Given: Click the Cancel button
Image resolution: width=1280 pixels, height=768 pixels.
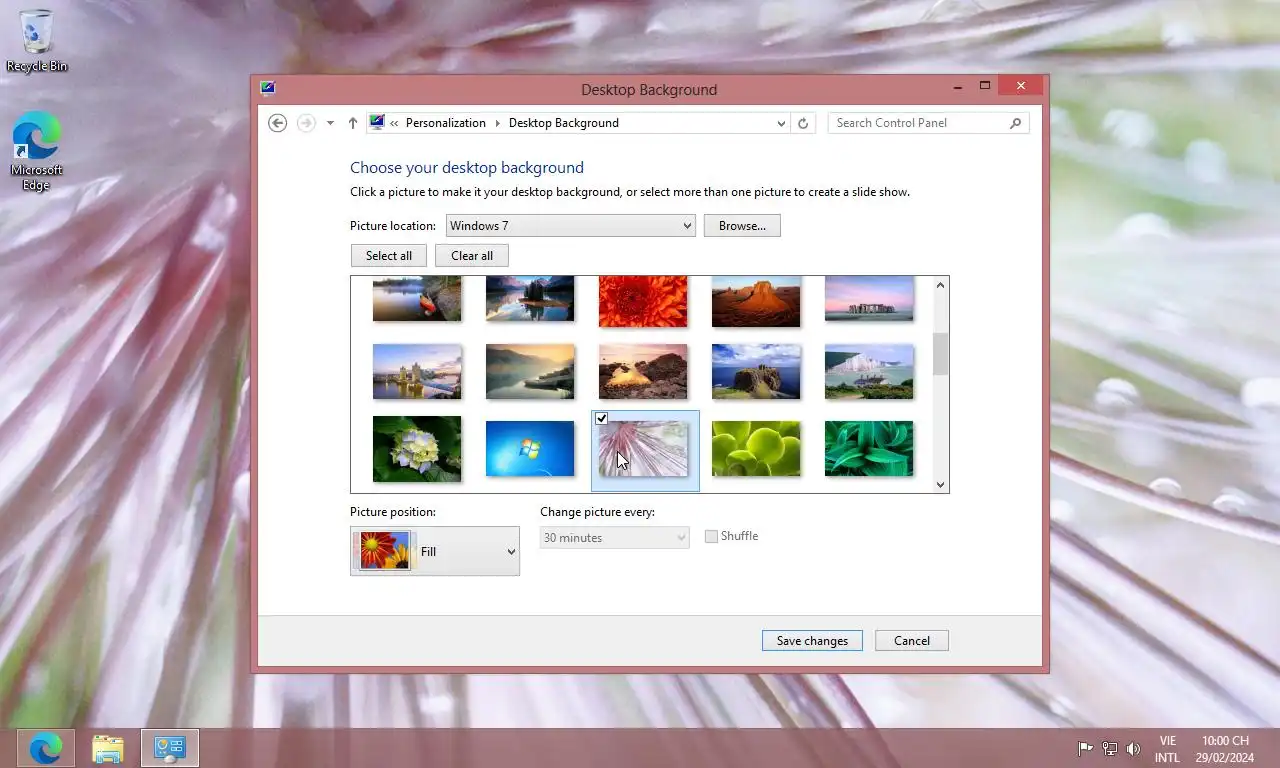Looking at the screenshot, I should [x=912, y=640].
